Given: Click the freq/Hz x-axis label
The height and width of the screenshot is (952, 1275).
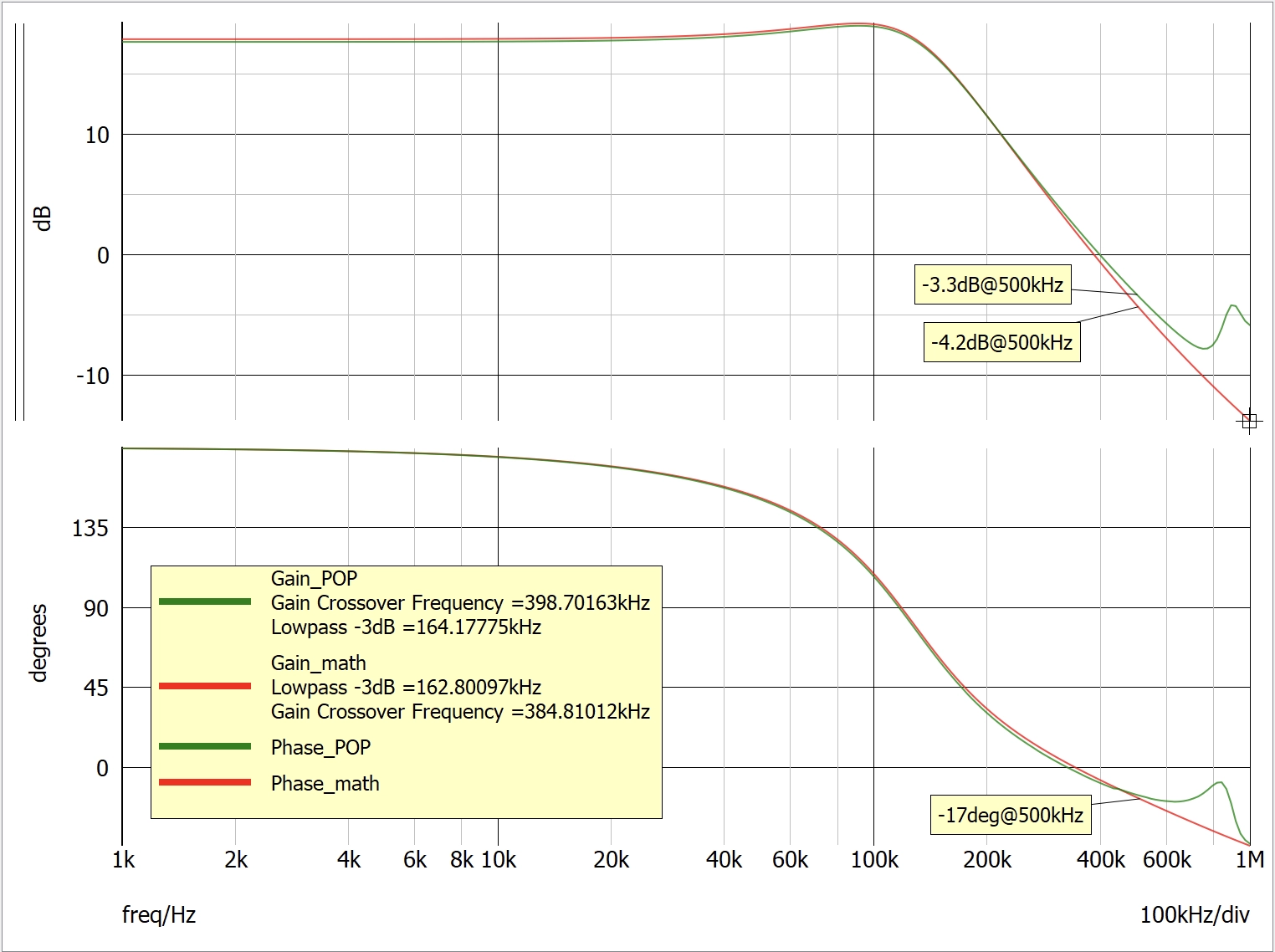Looking at the screenshot, I should click(x=159, y=914).
